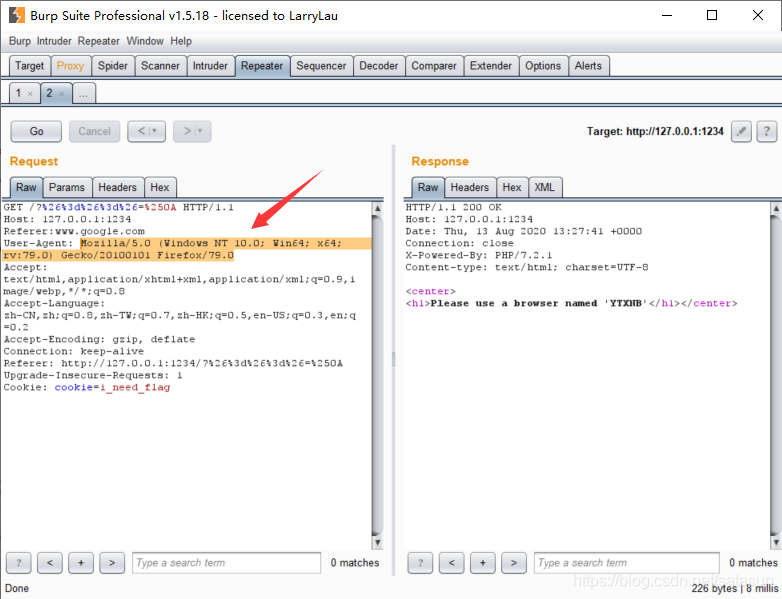Click the highlighted User-Agent value text
The image size is (782, 599).
[x=187, y=249]
